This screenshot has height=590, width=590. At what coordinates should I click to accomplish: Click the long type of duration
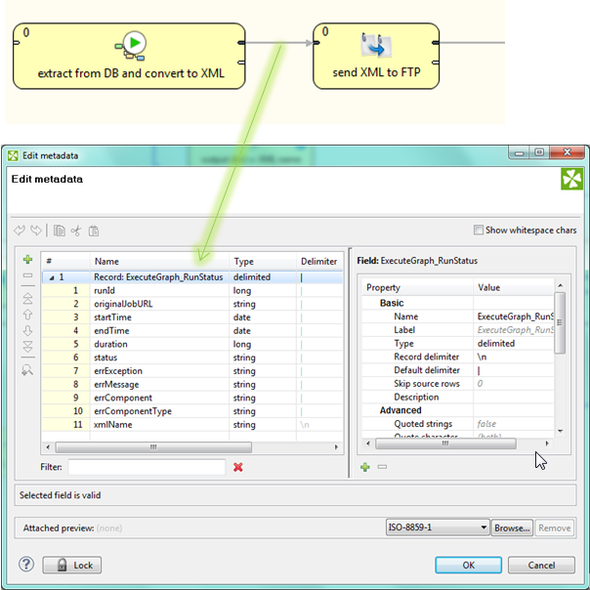click(x=242, y=344)
